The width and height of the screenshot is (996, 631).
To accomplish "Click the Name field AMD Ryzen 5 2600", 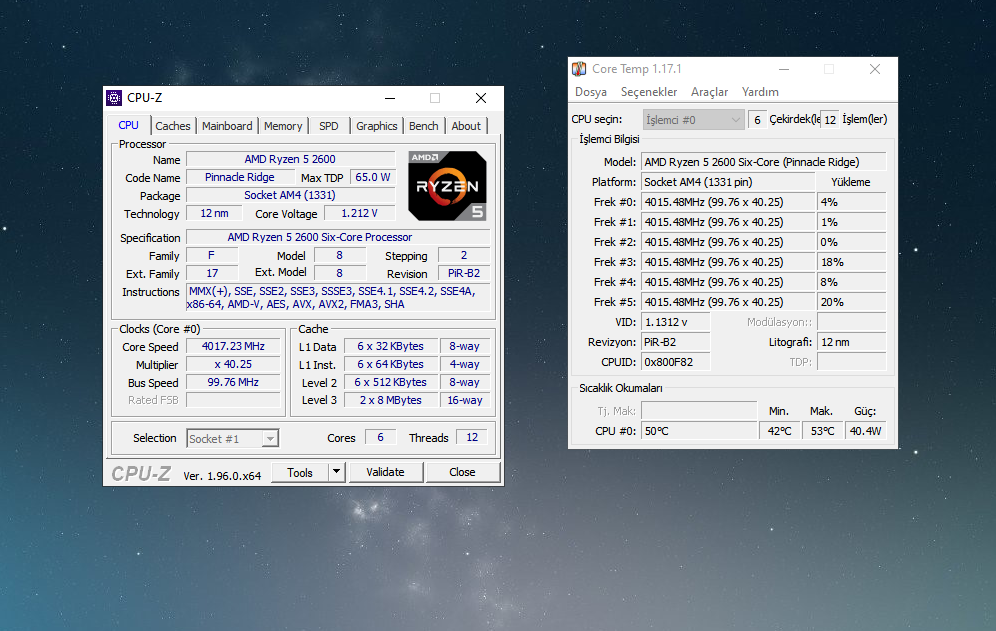I will pos(290,159).
